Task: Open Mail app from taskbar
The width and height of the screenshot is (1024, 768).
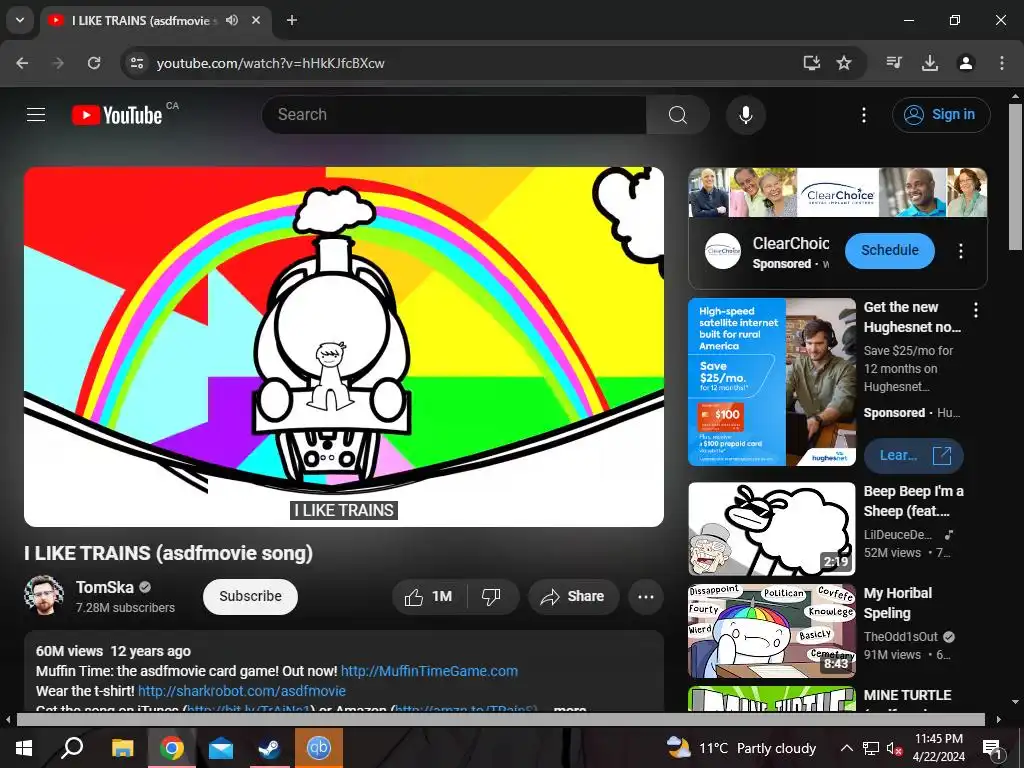Action: tap(221, 748)
